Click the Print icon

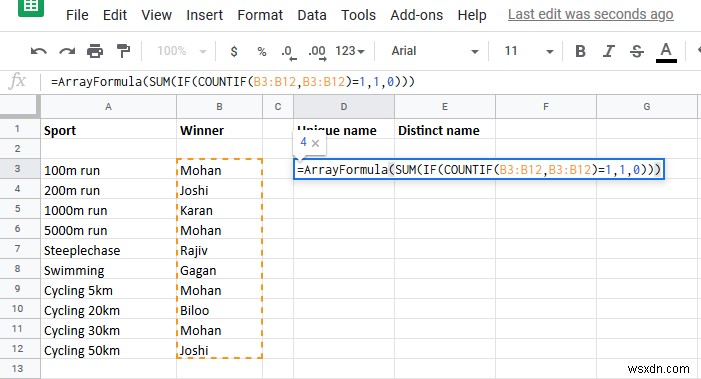pos(95,51)
